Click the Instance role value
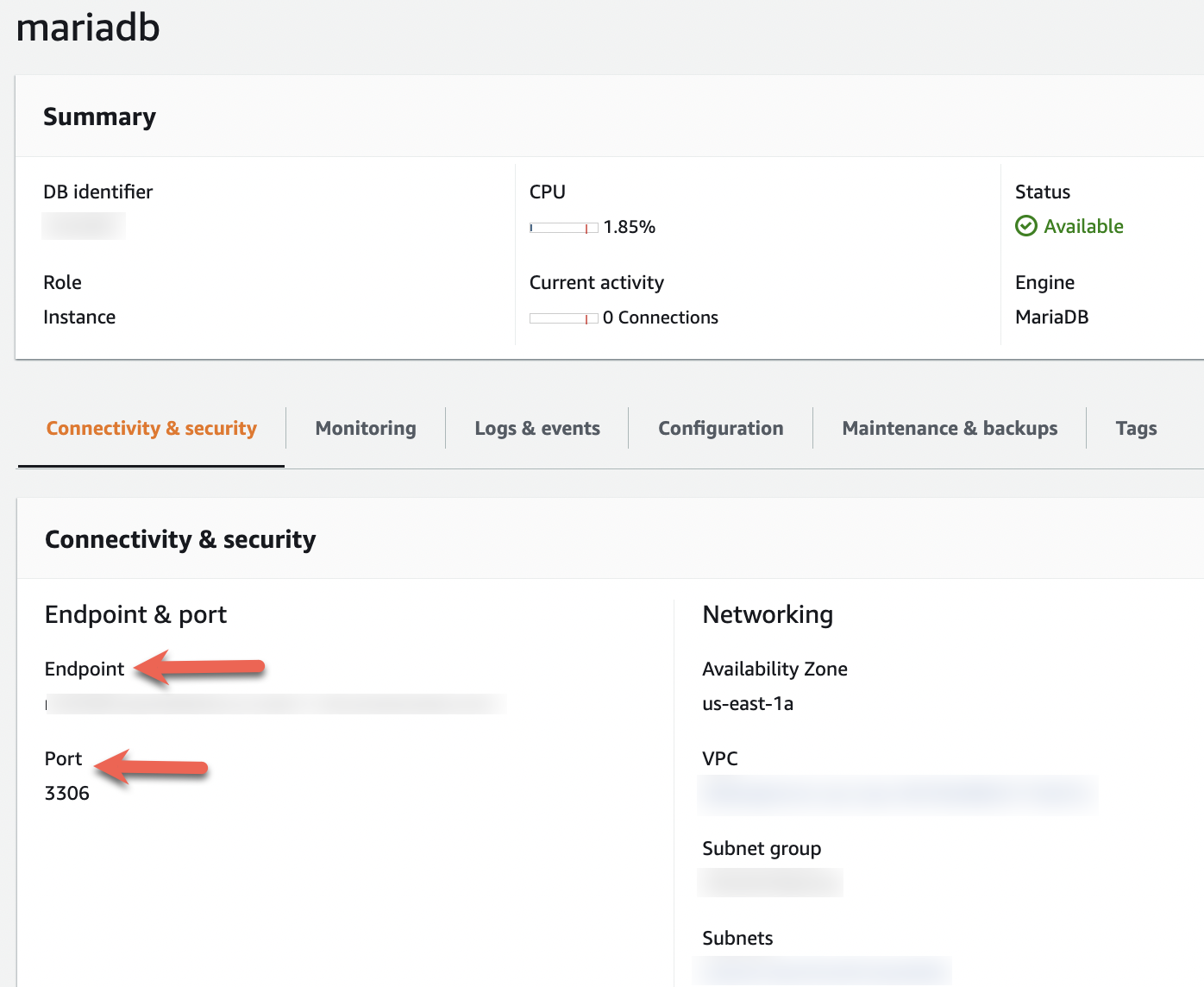The height and width of the screenshot is (987, 1204). coord(79,317)
